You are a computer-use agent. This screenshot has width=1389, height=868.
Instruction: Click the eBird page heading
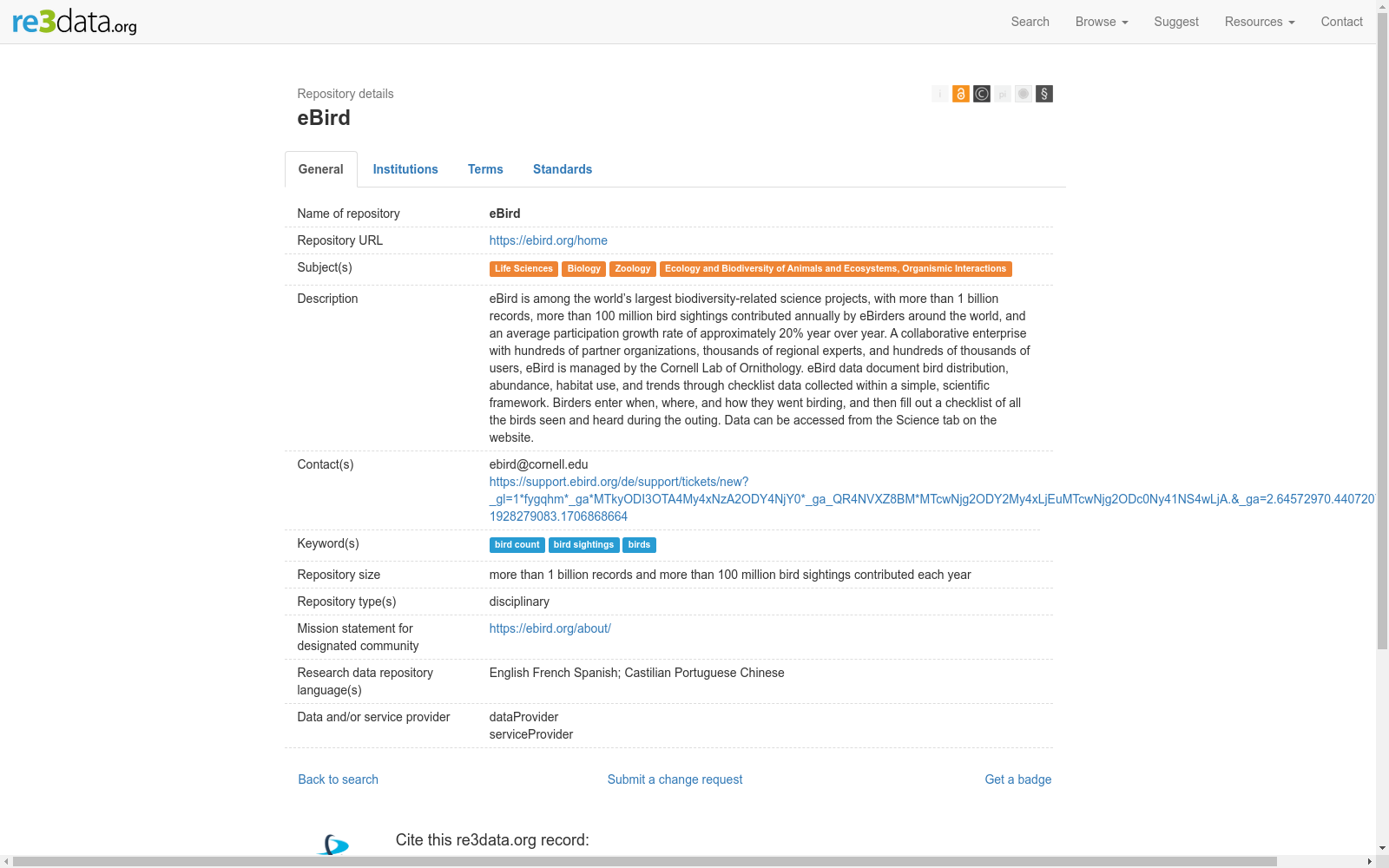click(324, 118)
